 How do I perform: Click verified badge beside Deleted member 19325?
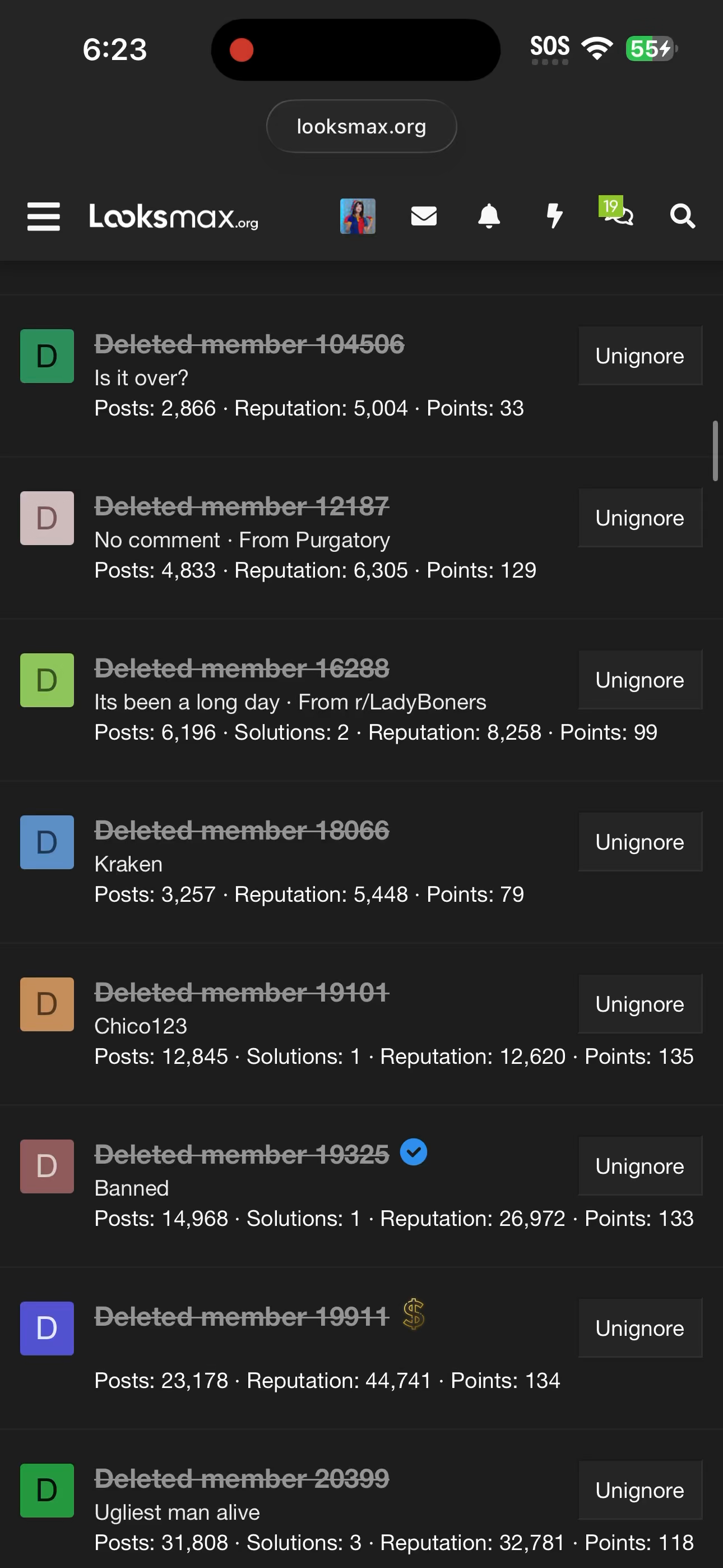coord(414,1152)
